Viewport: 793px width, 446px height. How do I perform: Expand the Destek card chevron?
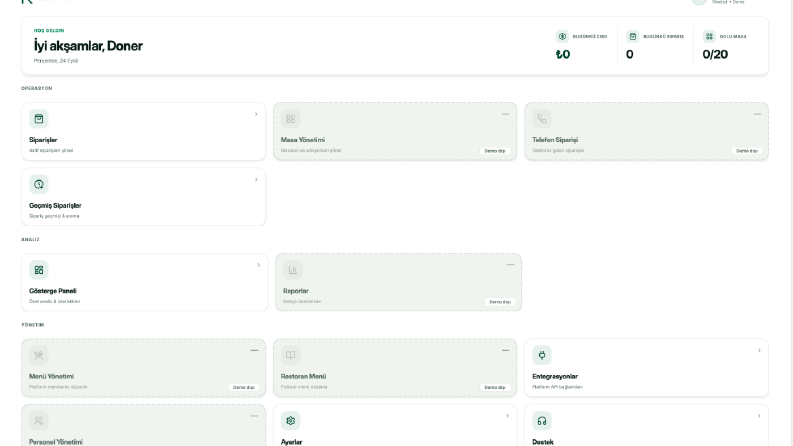tap(759, 416)
